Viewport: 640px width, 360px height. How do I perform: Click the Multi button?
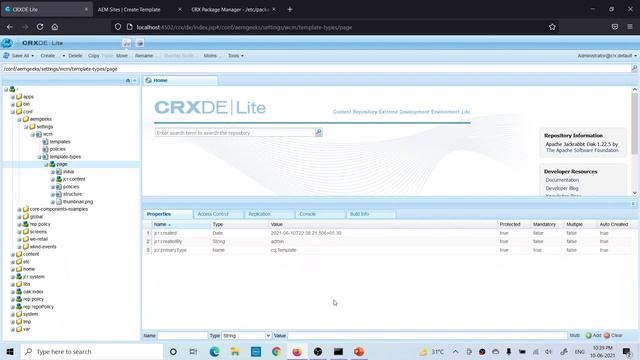575,336
